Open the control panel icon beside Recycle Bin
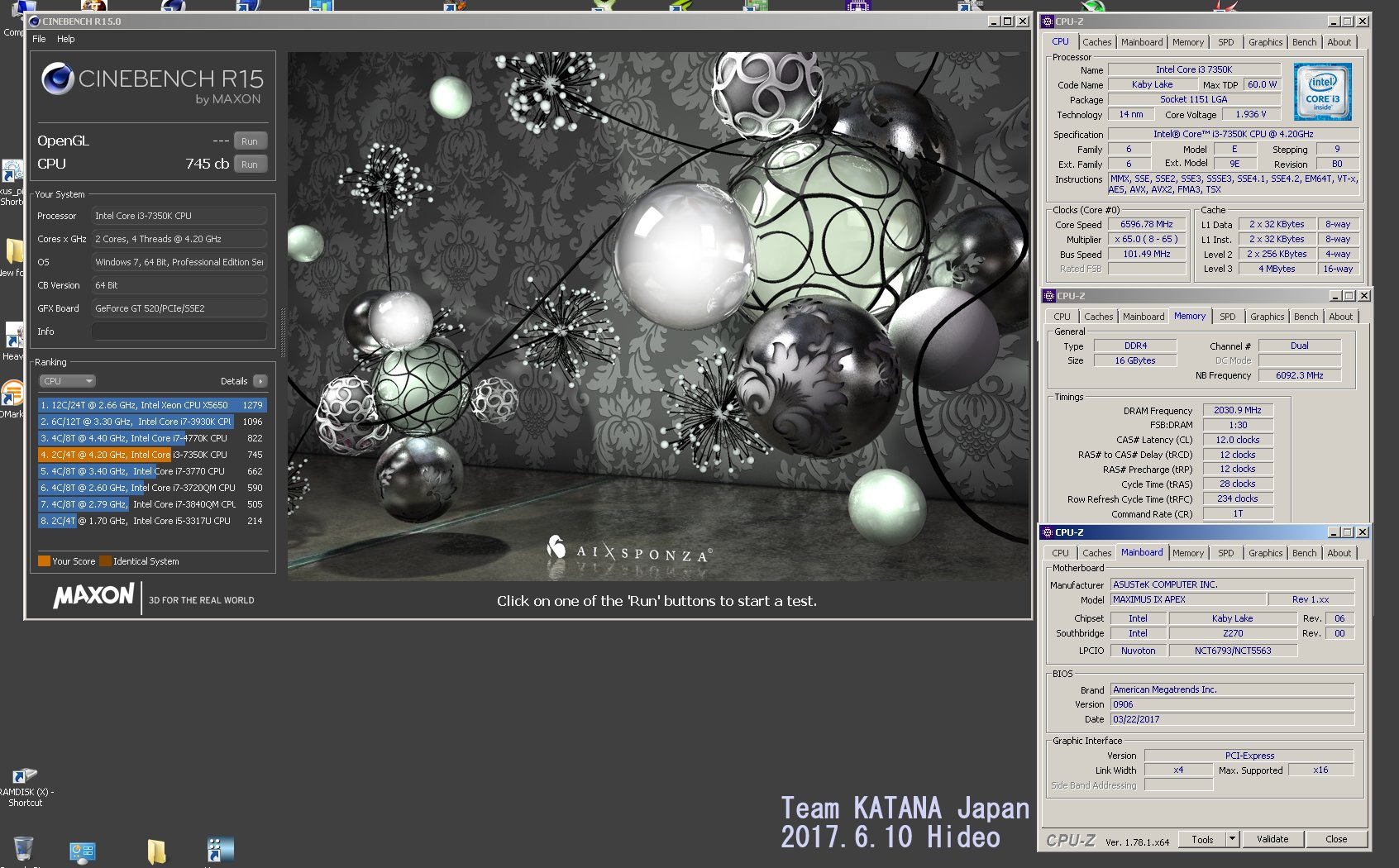This screenshot has width=1399, height=868. [x=83, y=851]
